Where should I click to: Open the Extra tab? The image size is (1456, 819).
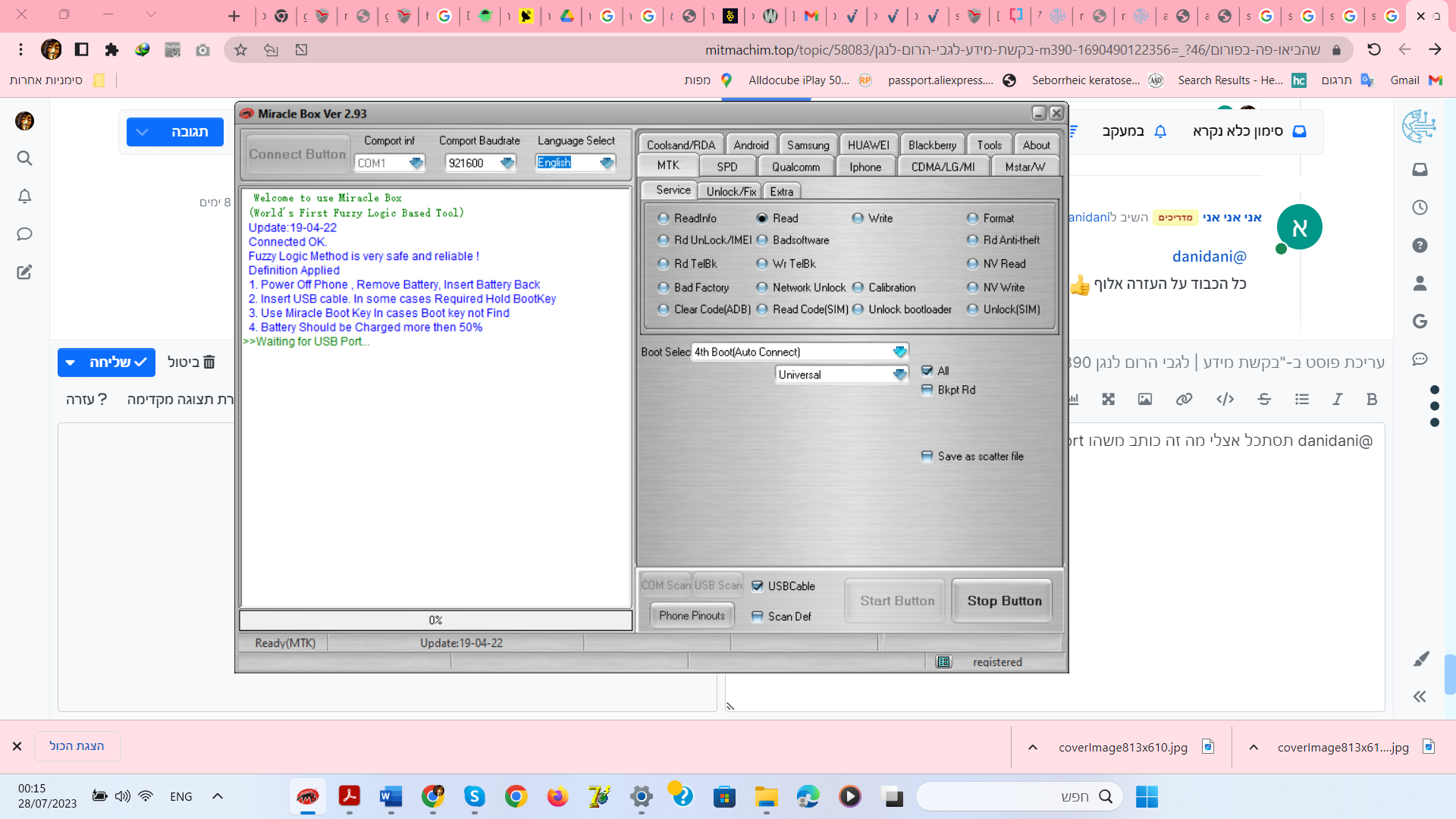tap(782, 192)
